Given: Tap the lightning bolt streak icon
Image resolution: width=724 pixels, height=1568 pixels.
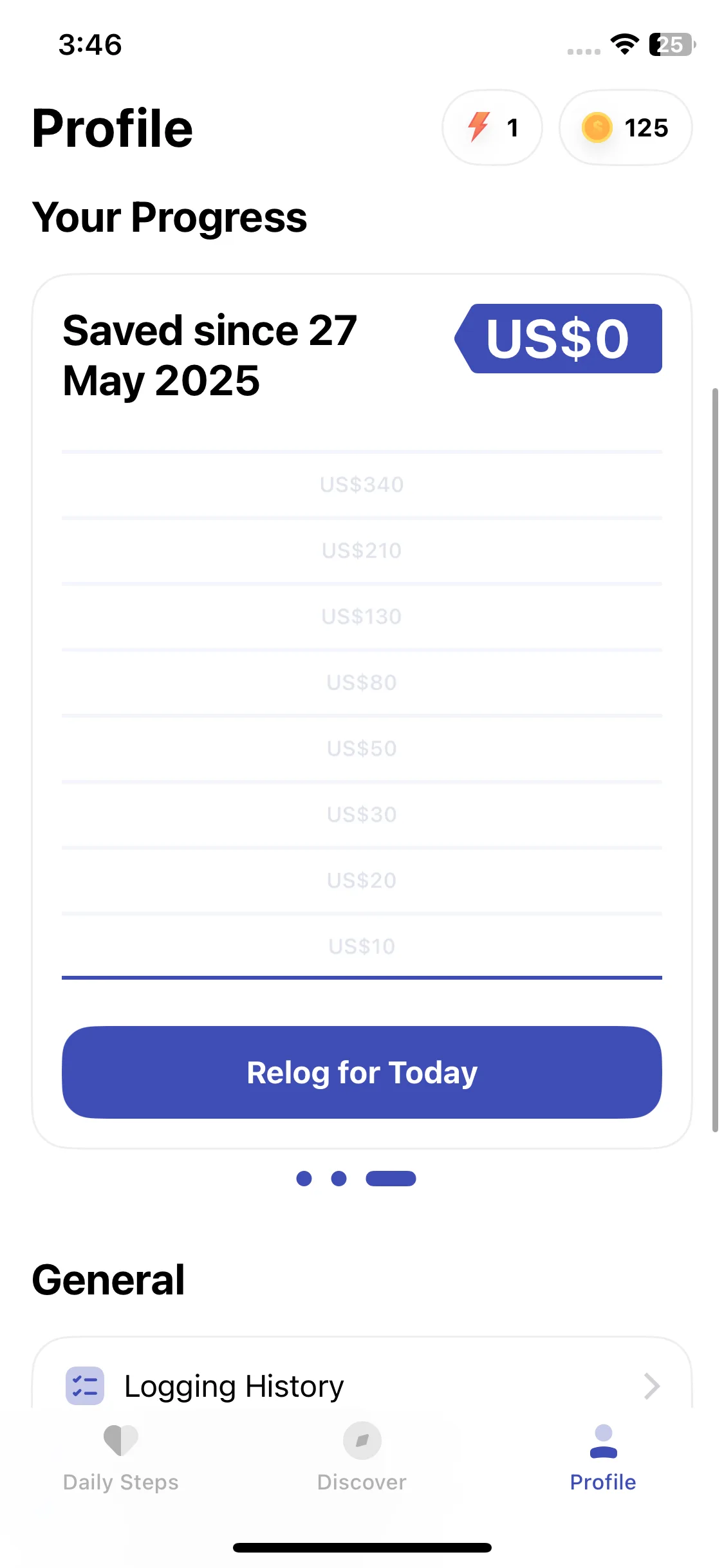Looking at the screenshot, I should tap(478, 127).
